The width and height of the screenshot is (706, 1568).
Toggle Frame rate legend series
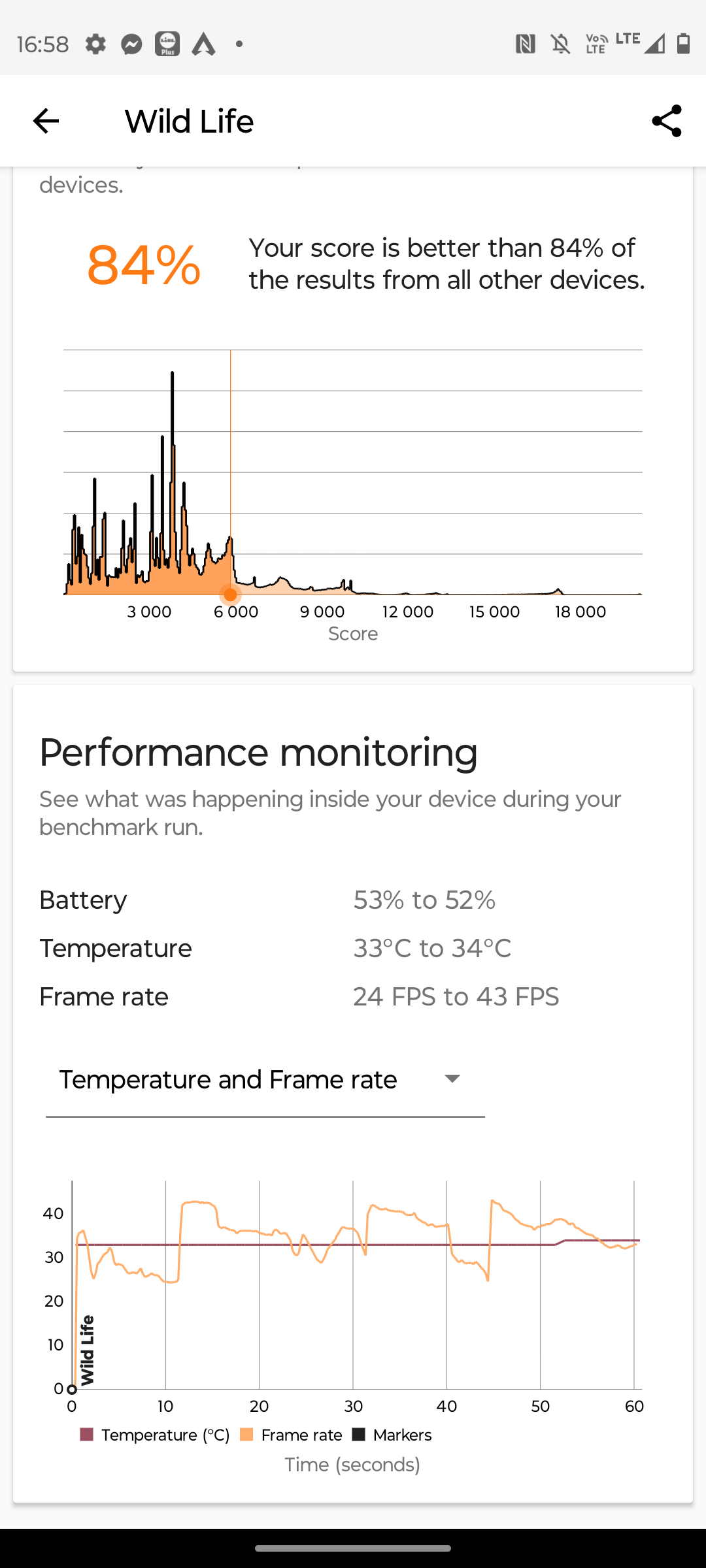point(292,1435)
